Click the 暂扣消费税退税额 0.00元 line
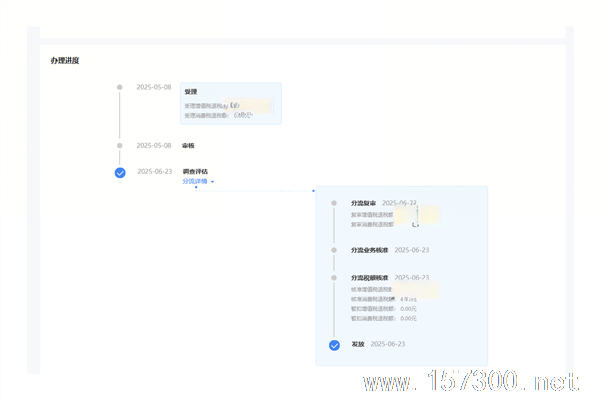This screenshot has height=400, width=600. pos(384,318)
